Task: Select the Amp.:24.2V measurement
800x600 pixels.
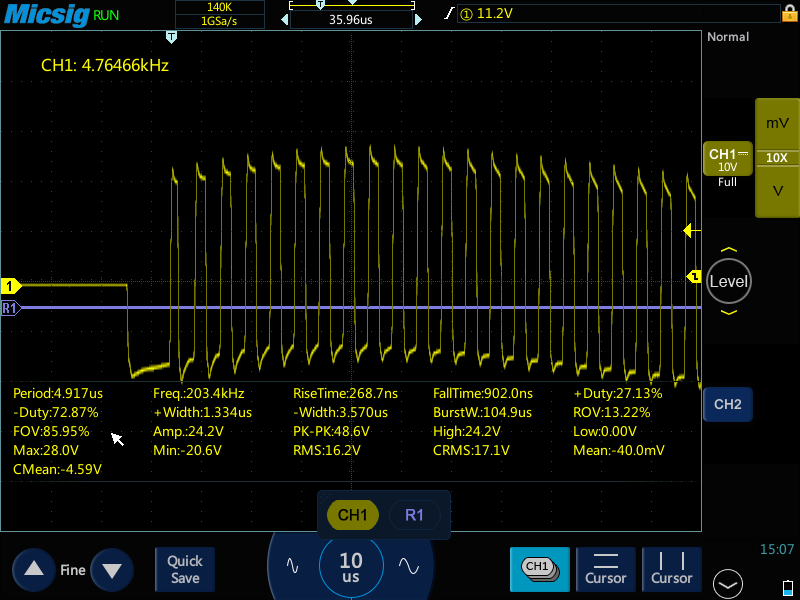Action: (188, 431)
